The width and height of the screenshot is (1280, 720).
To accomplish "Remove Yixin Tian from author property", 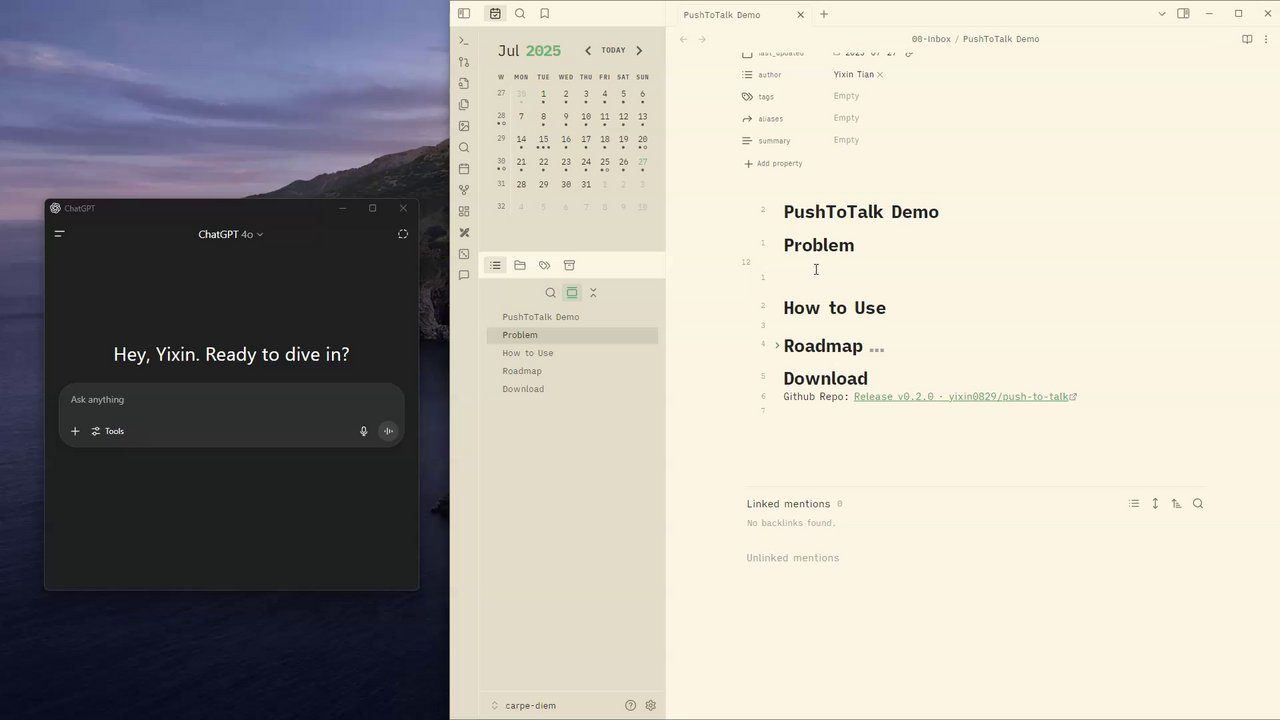I will (x=880, y=75).
